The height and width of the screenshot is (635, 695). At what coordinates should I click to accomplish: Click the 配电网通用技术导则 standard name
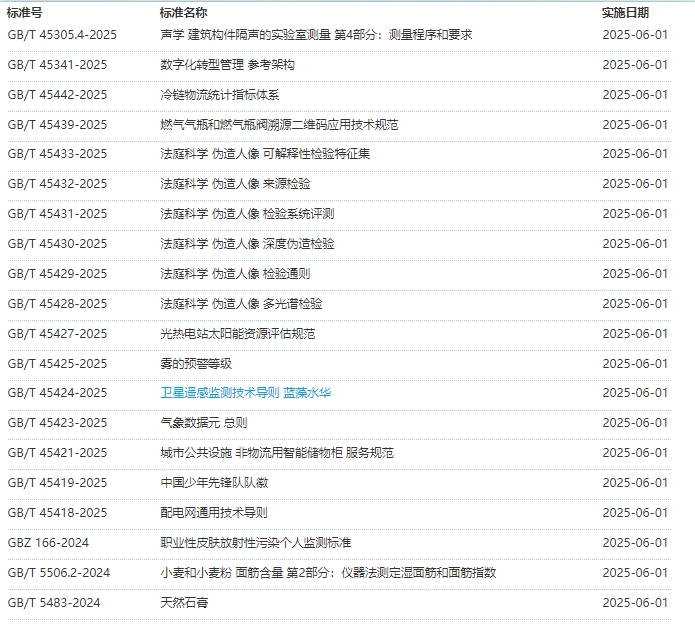(214, 513)
